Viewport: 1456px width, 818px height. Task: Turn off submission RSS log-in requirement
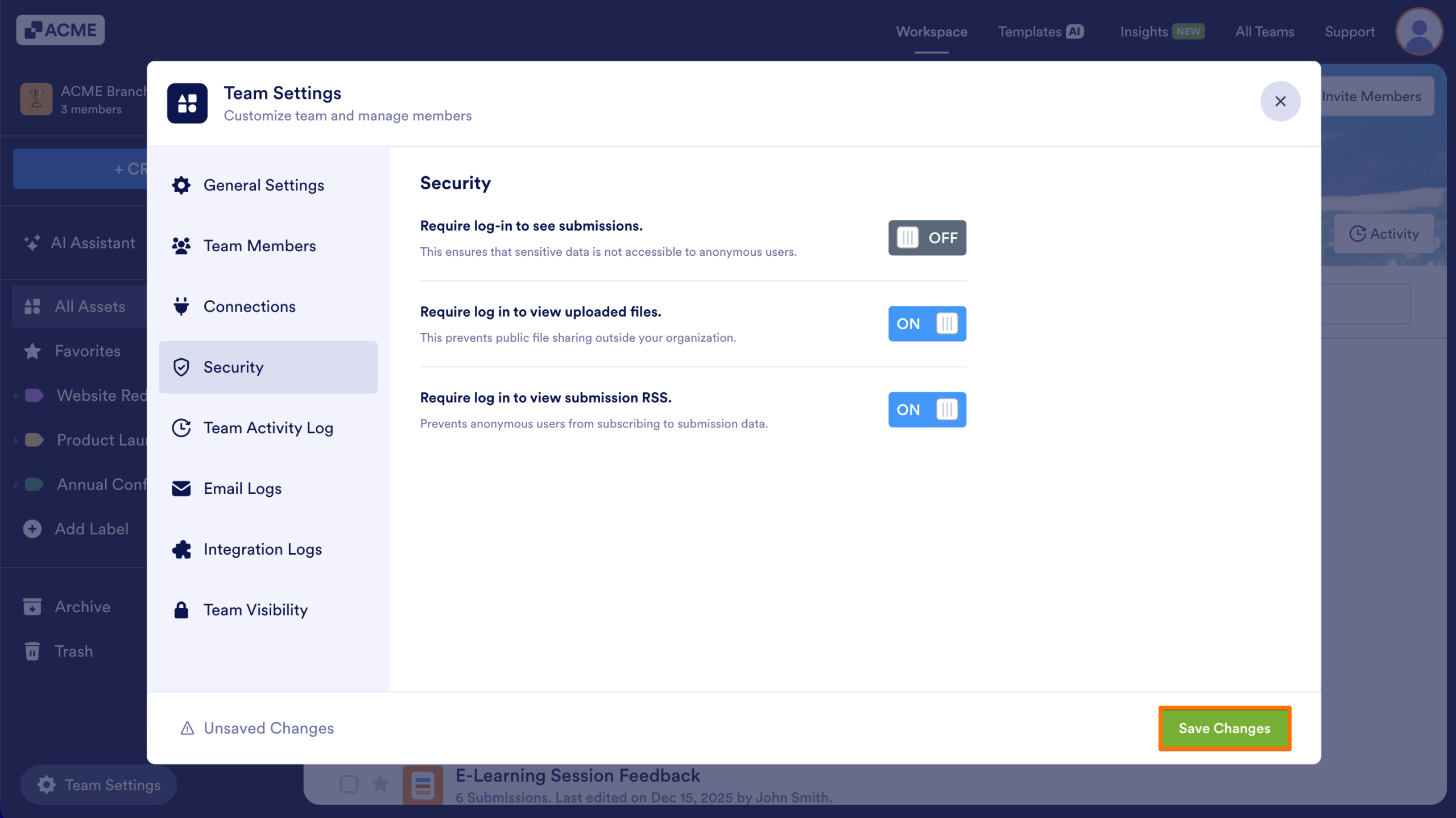coord(926,409)
